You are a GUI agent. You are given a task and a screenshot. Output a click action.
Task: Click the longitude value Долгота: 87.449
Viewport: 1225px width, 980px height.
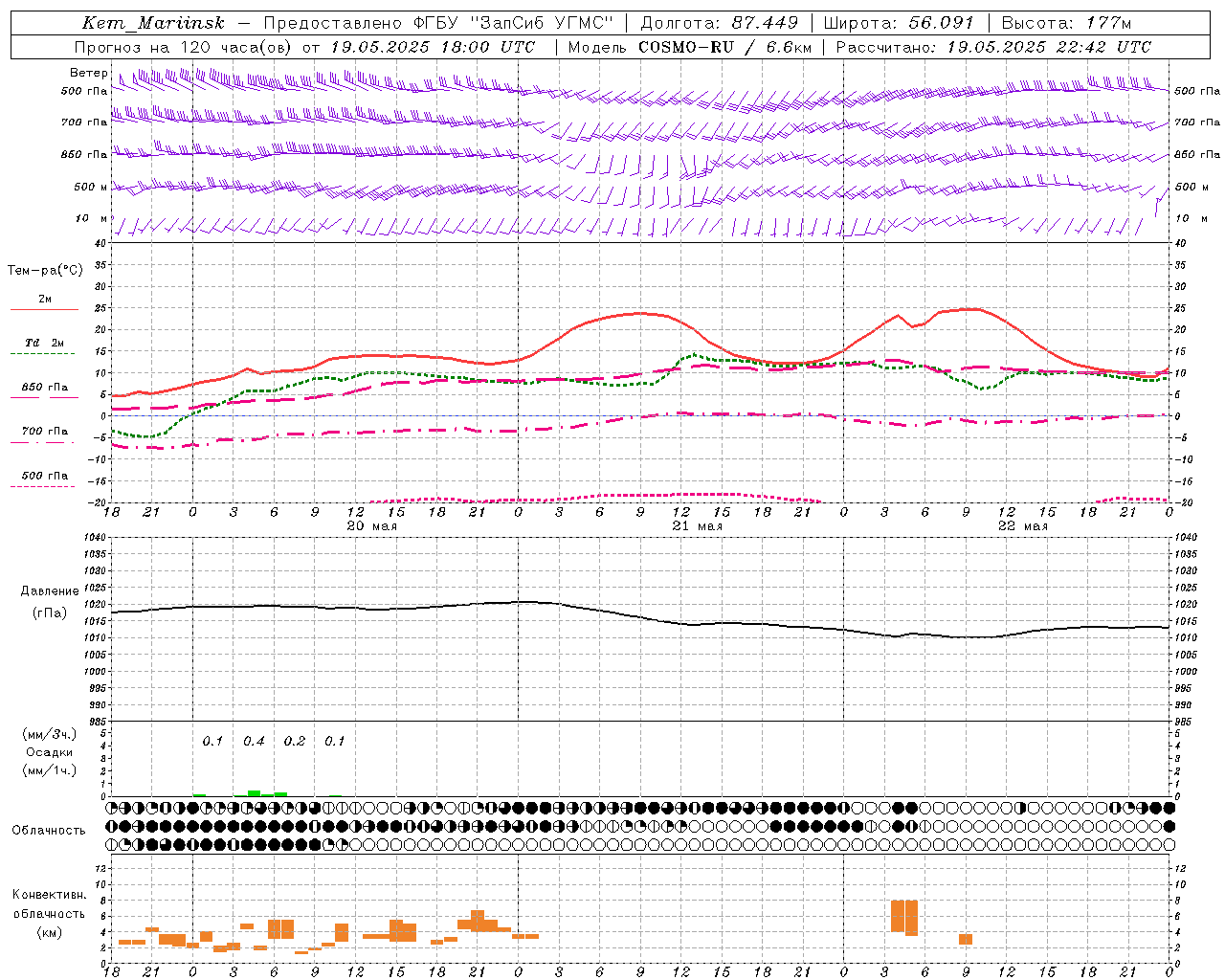tap(720, 23)
